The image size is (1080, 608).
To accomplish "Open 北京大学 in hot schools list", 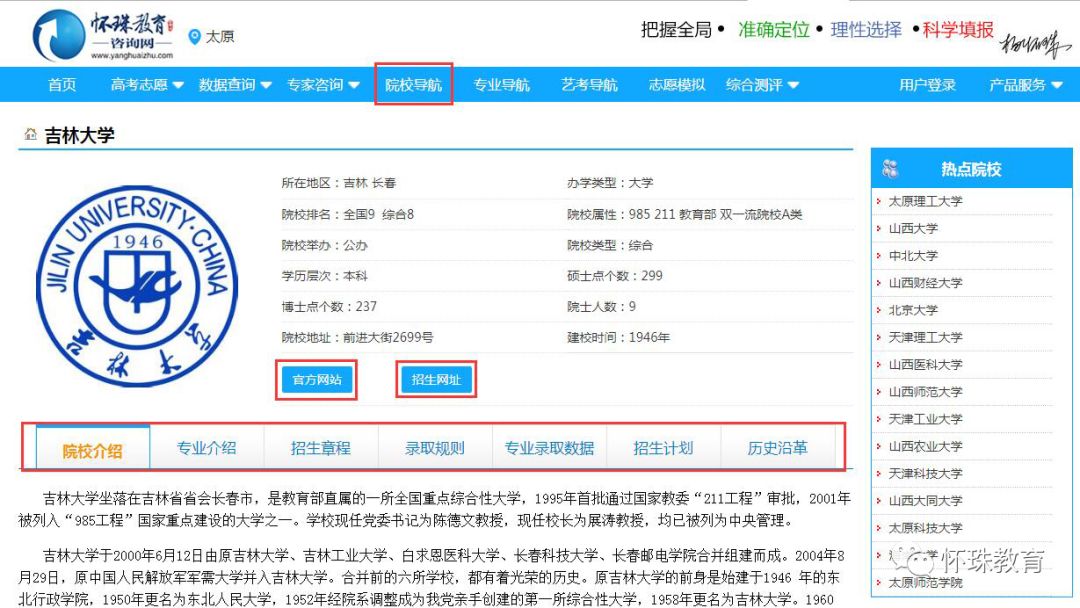I will coord(913,310).
